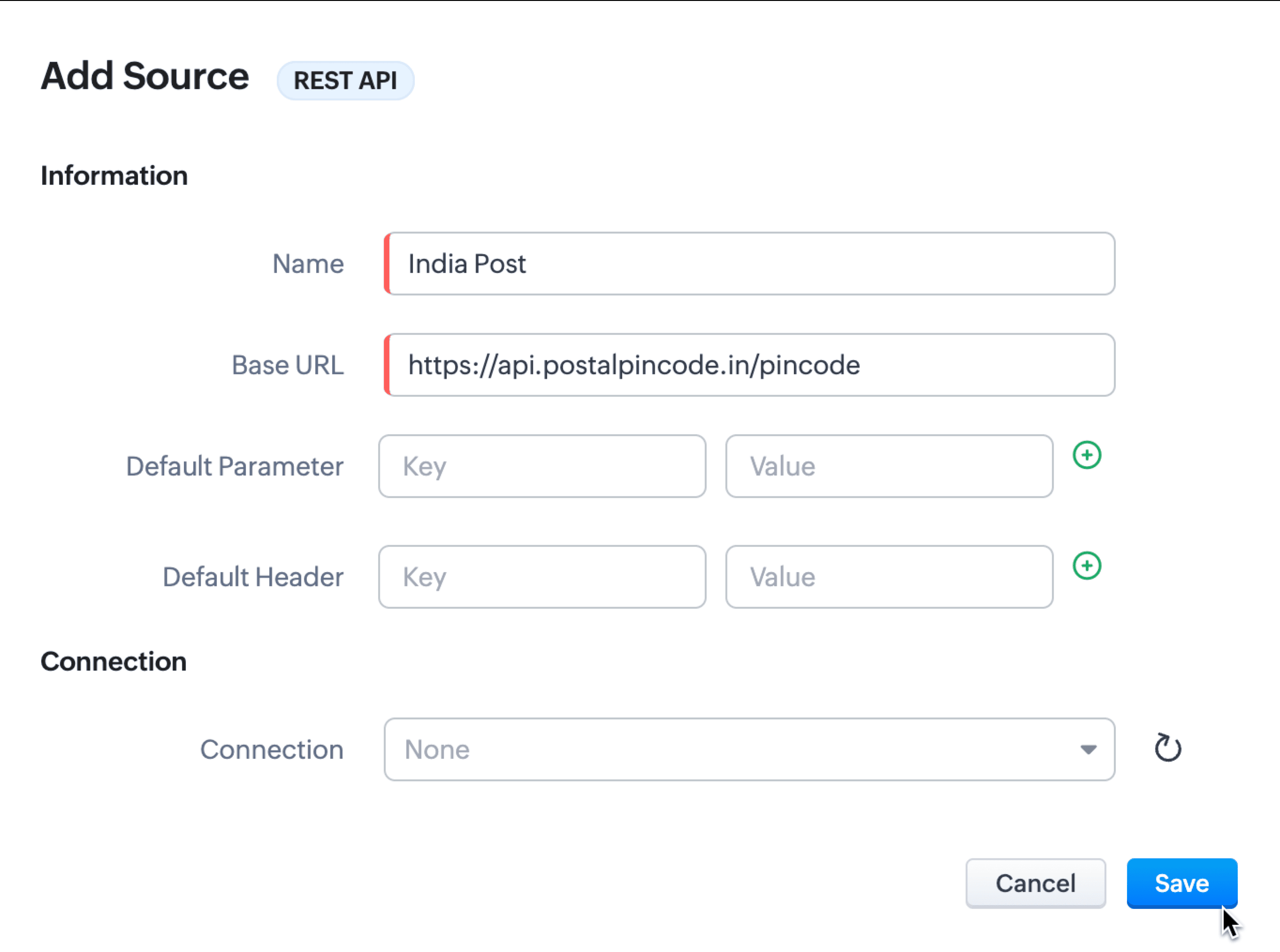Click the Default Header label
This screenshot has width=1280, height=952.
[x=252, y=577]
